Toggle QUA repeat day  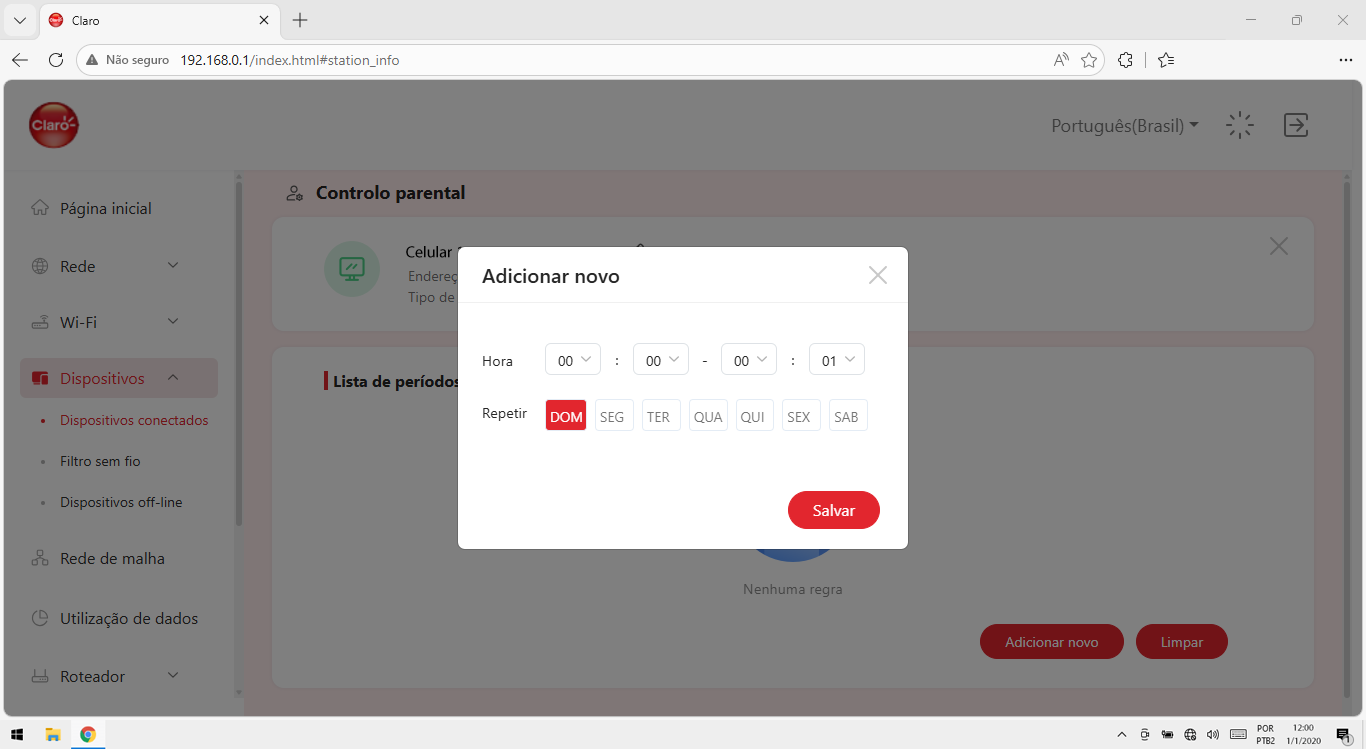708,416
